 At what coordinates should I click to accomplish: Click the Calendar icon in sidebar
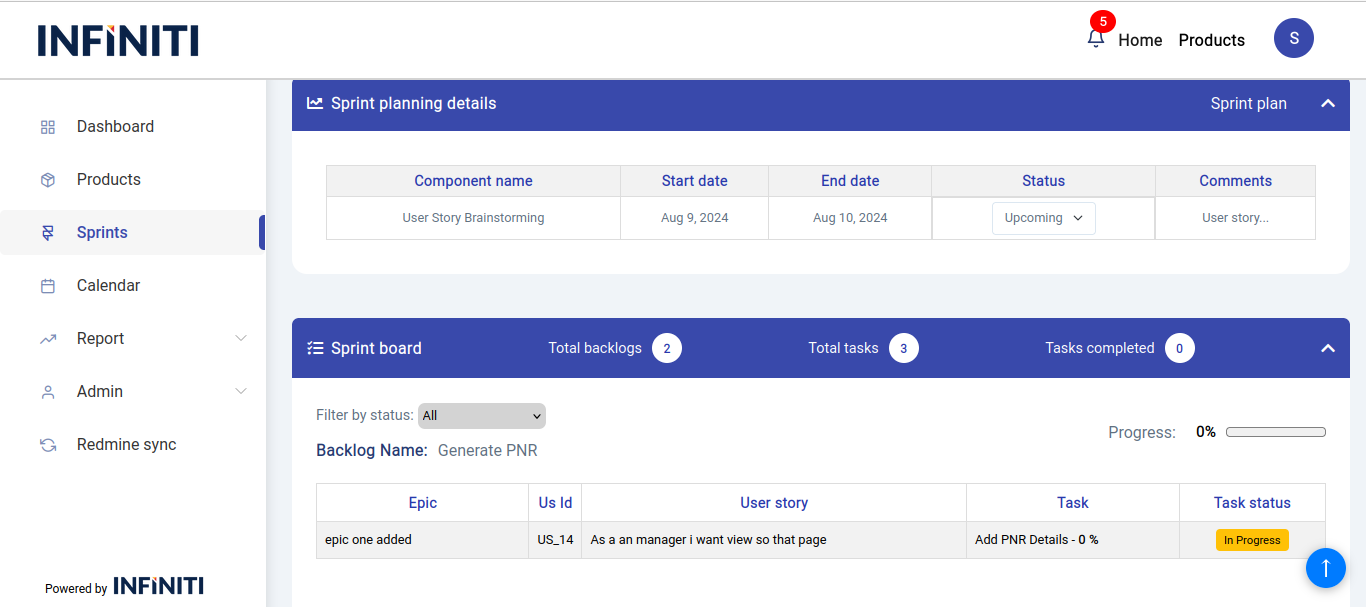[x=48, y=286]
